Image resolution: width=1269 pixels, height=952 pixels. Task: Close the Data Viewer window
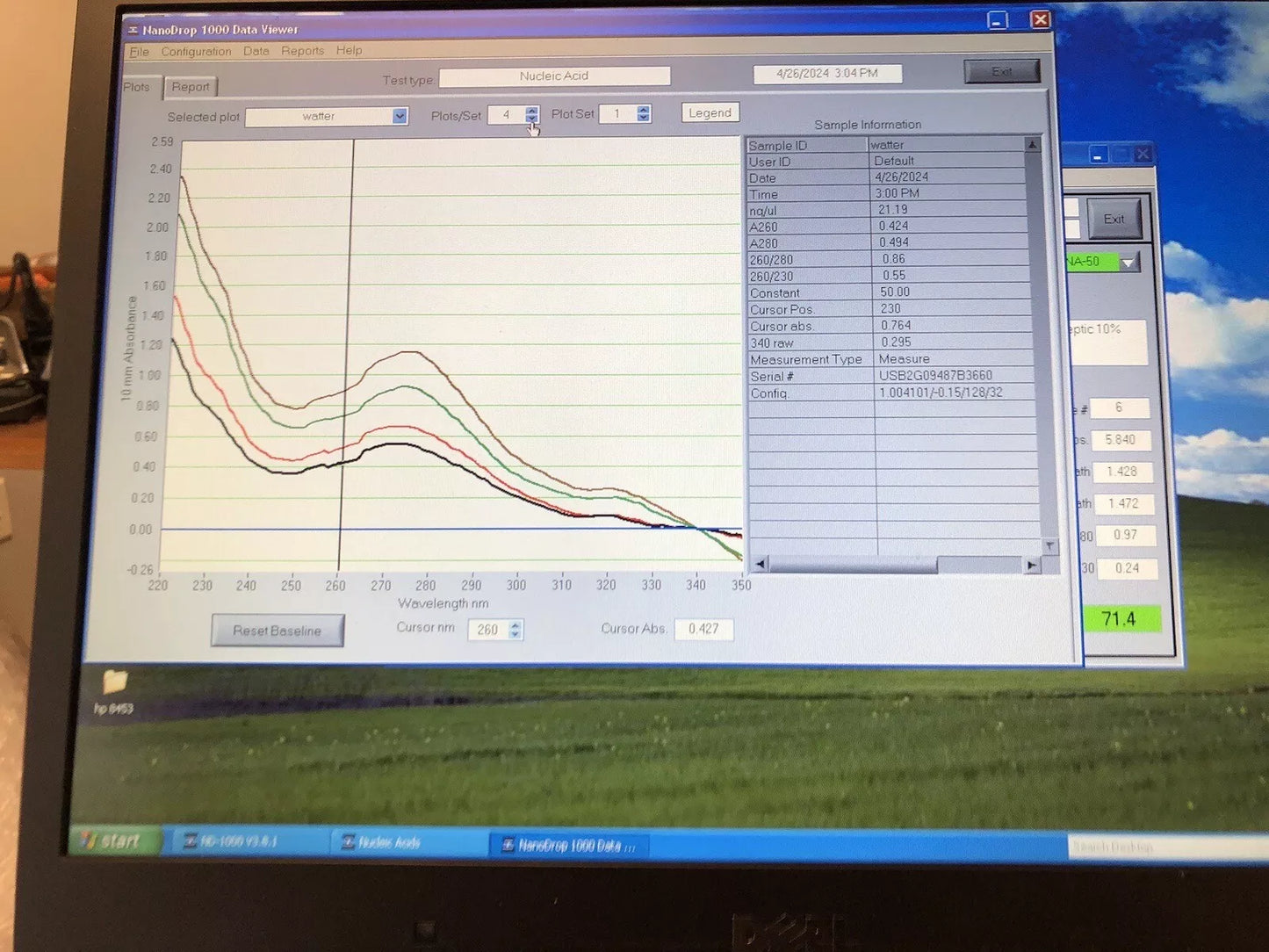point(1041,19)
